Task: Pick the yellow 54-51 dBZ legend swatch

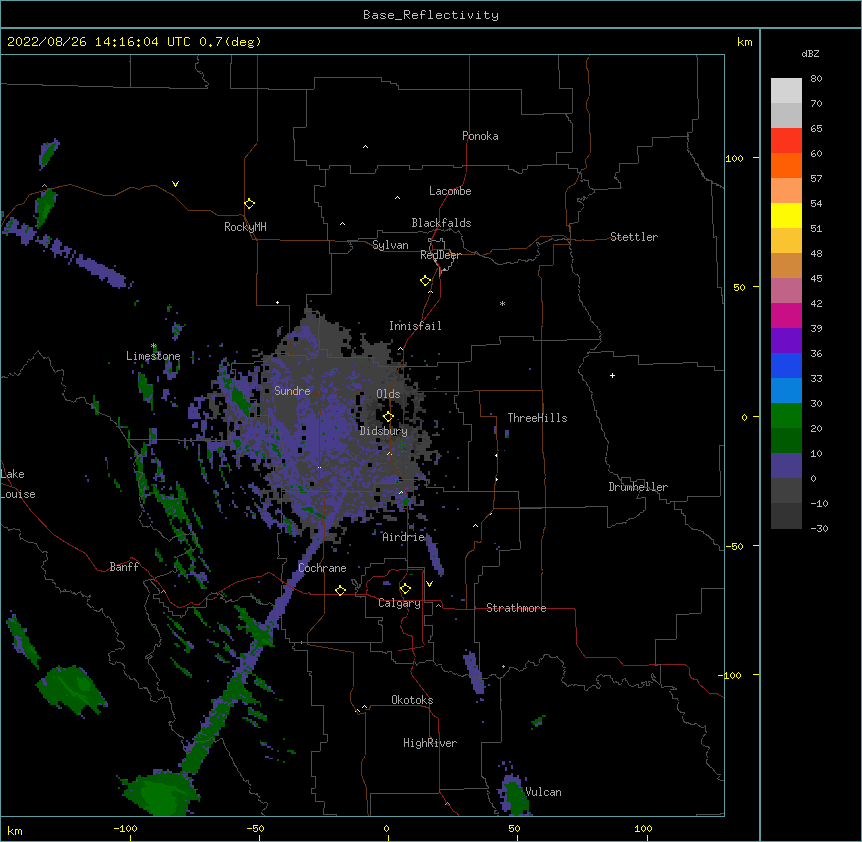Action: (x=786, y=215)
